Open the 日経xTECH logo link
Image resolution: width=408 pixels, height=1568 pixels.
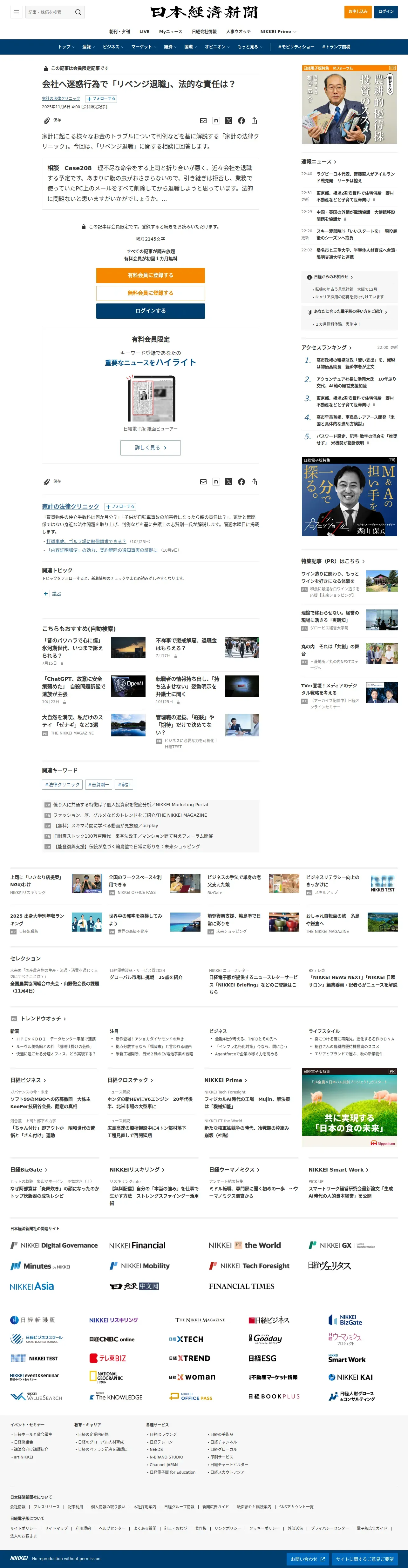[186, 1339]
